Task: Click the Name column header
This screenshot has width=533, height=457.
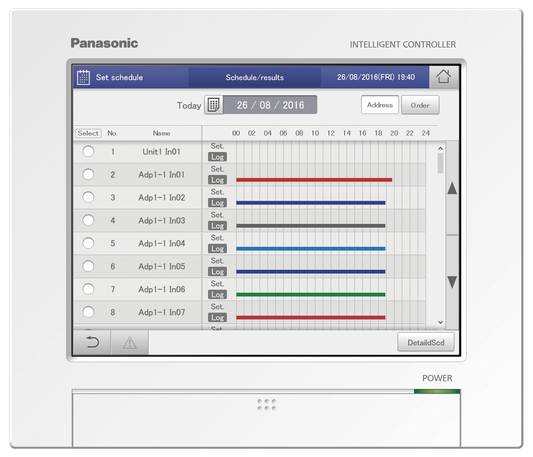Action: pyautogui.click(x=161, y=133)
